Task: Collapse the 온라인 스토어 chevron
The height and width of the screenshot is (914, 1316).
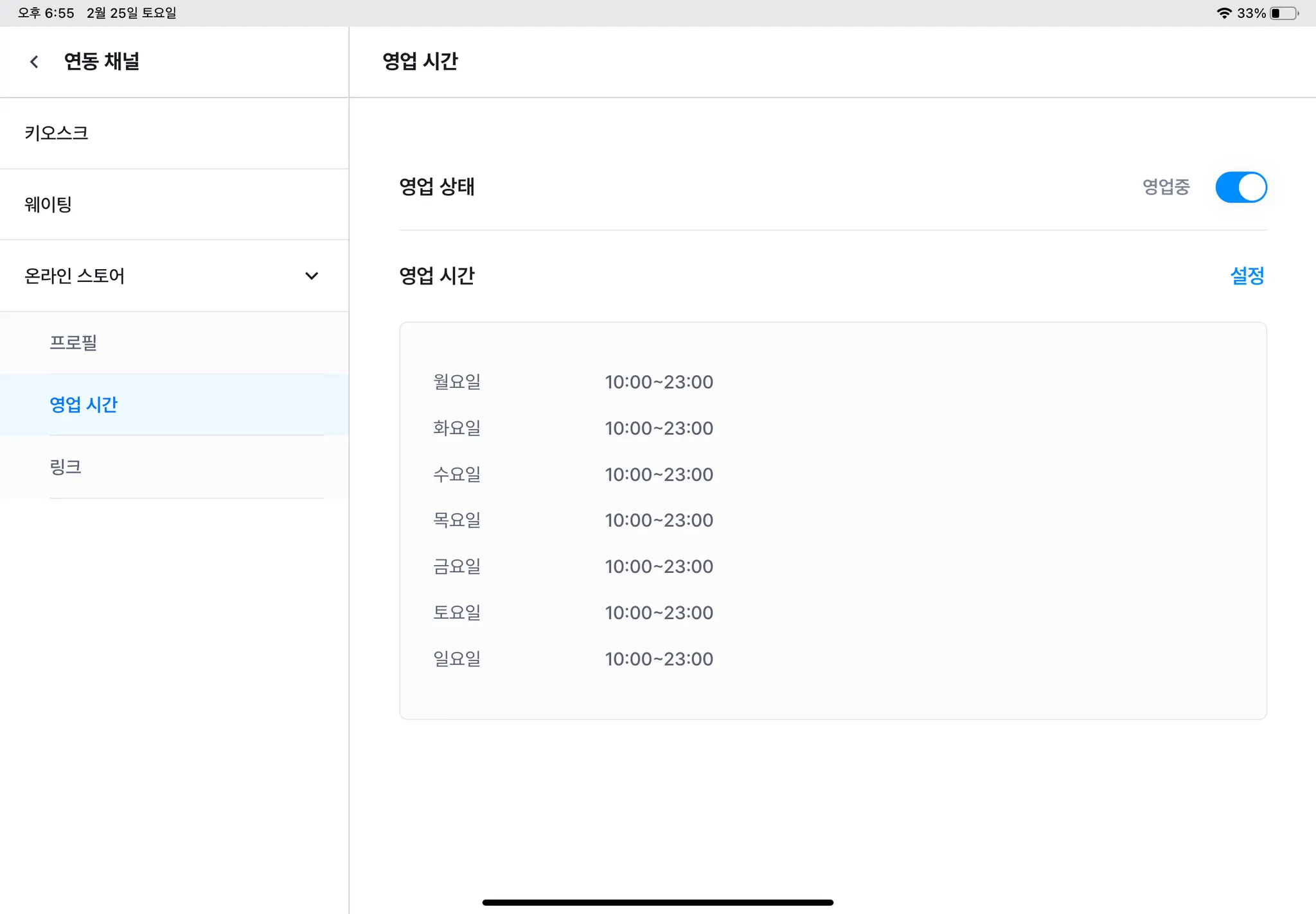Action: [x=312, y=276]
